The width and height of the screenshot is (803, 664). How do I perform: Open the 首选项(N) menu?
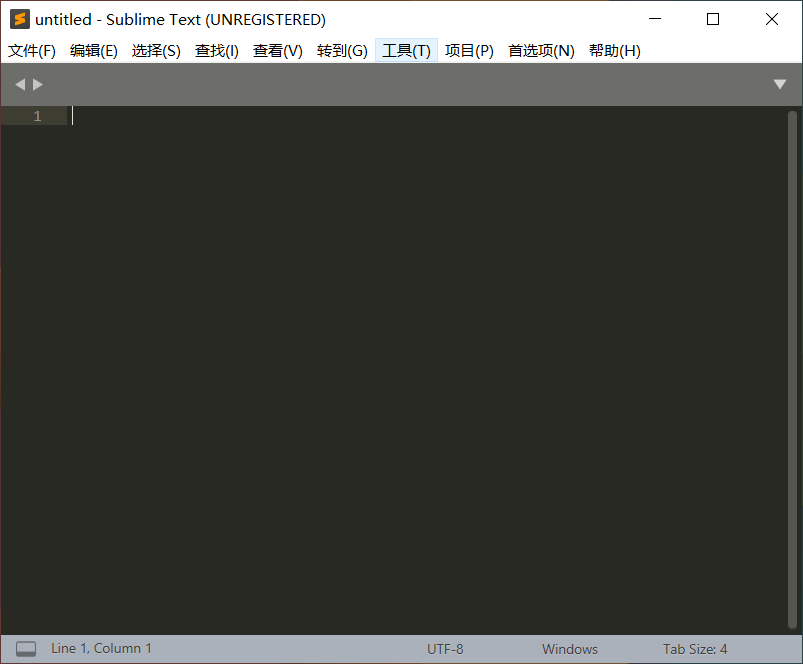(541, 51)
